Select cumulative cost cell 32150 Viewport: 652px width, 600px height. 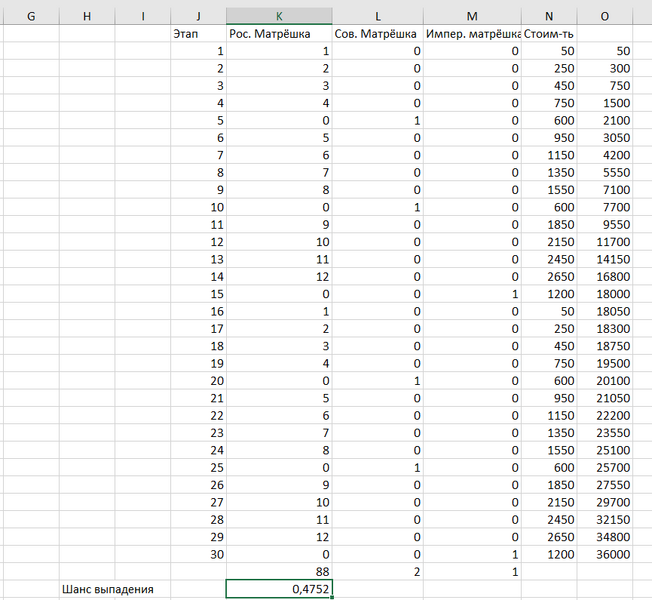pyautogui.click(x=605, y=519)
